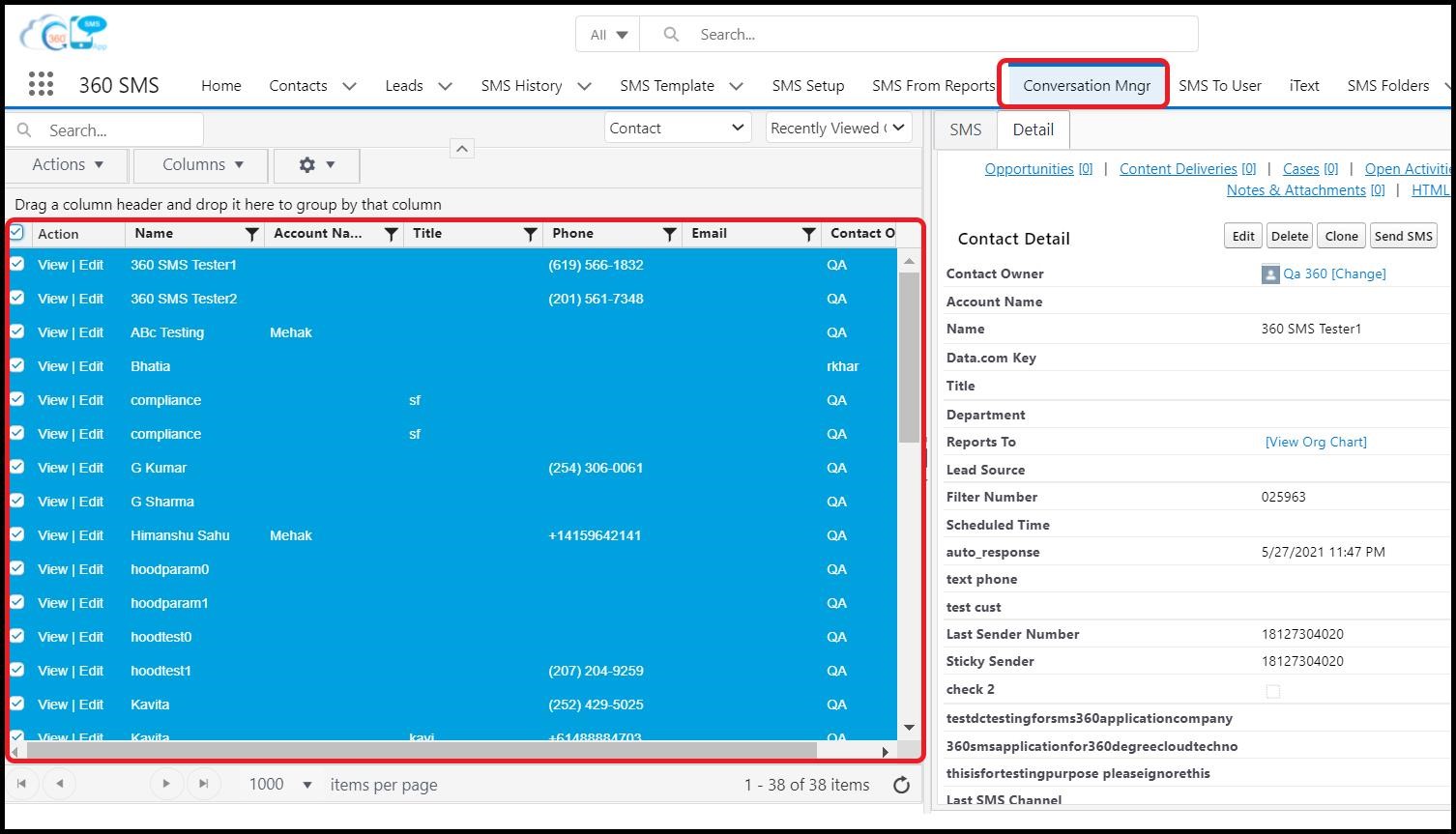Select the Conversation Mngr tab
The height and width of the screenshot is (834, 1456).
point(1087,85)
